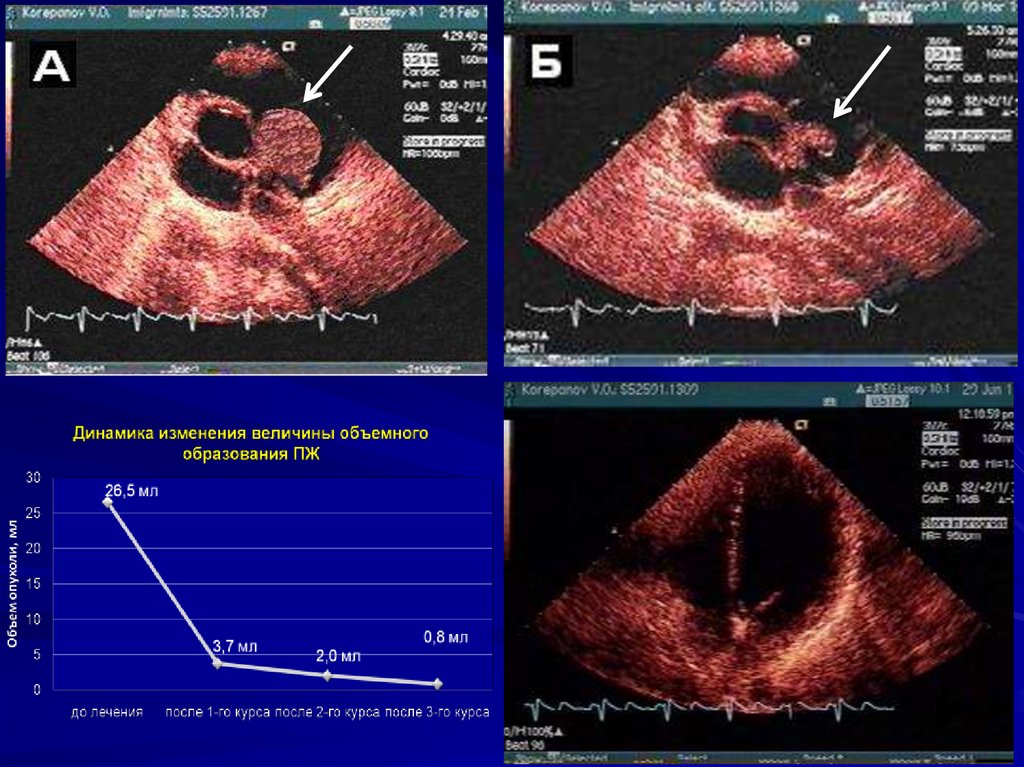Click the y-axis value 30
Viewport: 1024px width, 767px height.
[x=33, y=478]
